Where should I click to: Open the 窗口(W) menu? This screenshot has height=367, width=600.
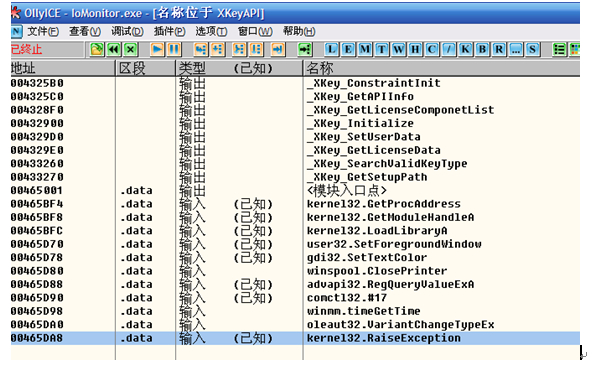coord(255,31)
